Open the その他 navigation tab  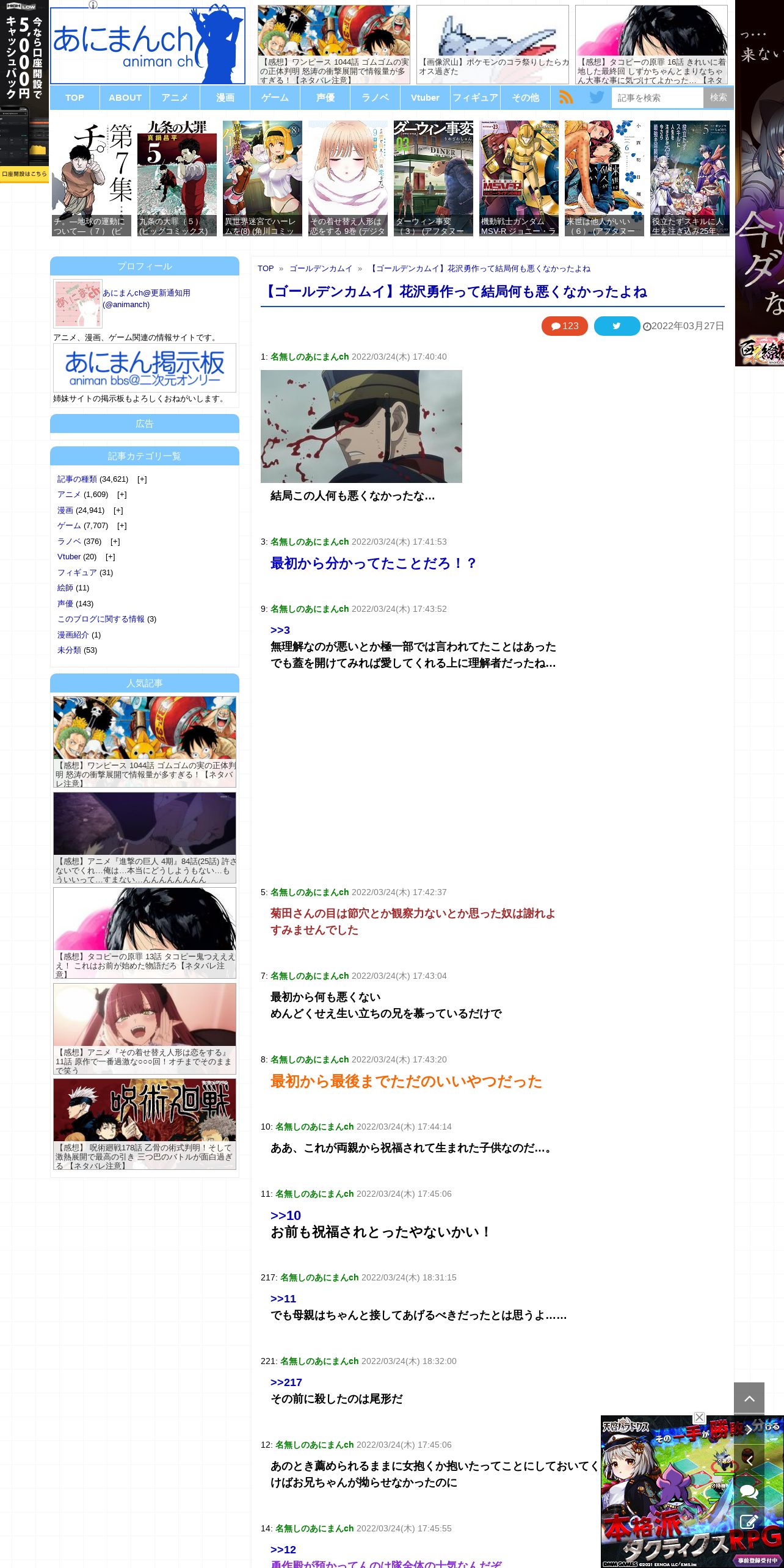pyautogui.click(x=526, y=98)
